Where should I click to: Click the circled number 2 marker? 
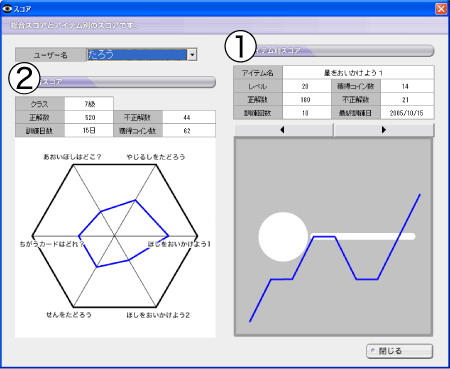(x=24, y=78)
